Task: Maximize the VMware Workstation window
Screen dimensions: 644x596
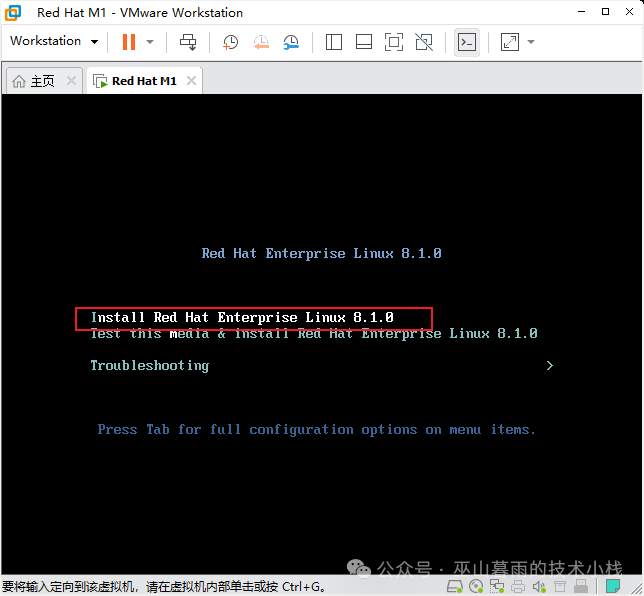Action: coord(605,12)
